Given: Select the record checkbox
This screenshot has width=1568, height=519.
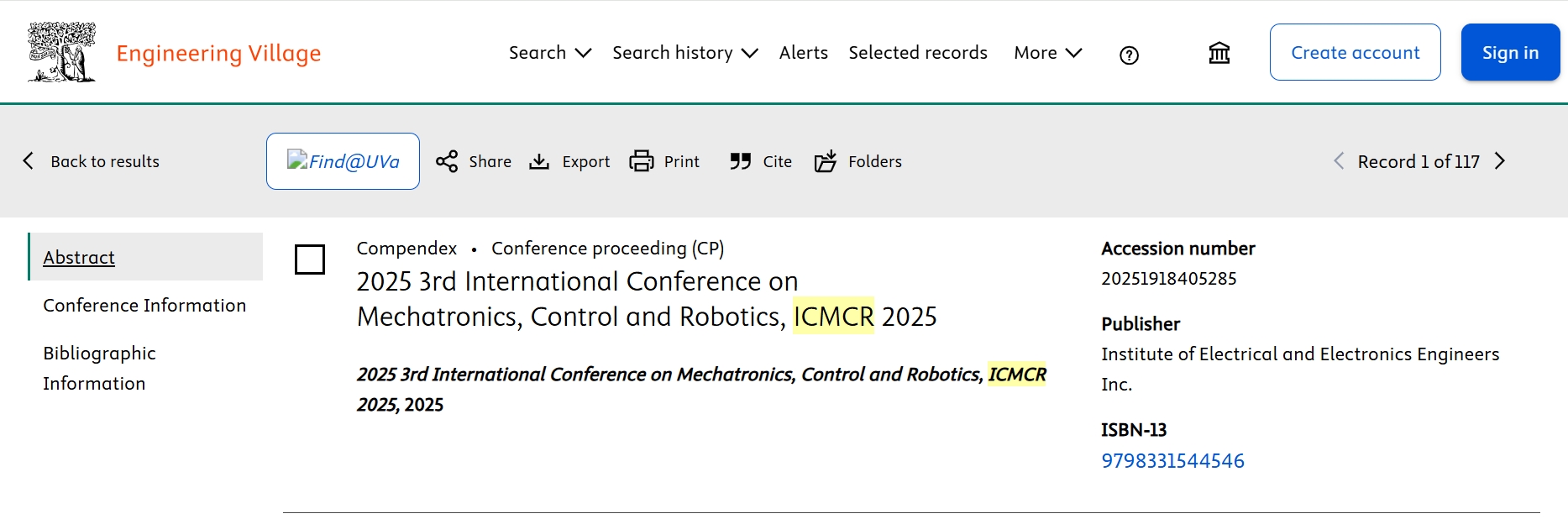Looking at the screenshot, I should [310, 259].
